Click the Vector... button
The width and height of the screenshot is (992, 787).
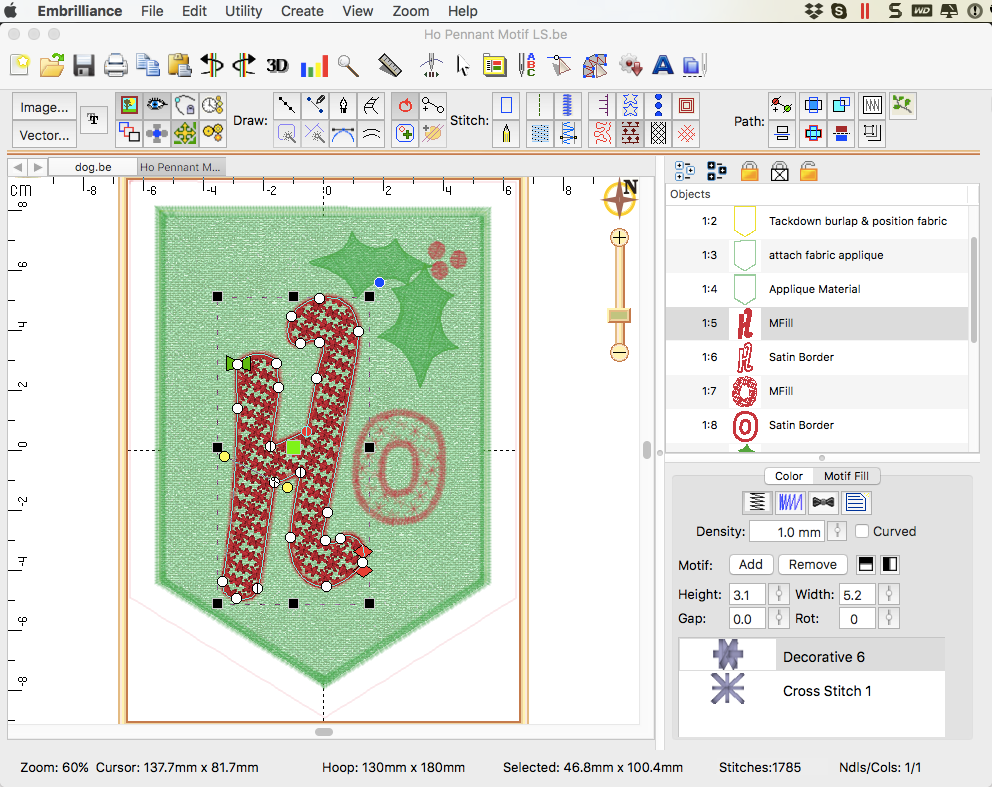click(x=45, y=135)
